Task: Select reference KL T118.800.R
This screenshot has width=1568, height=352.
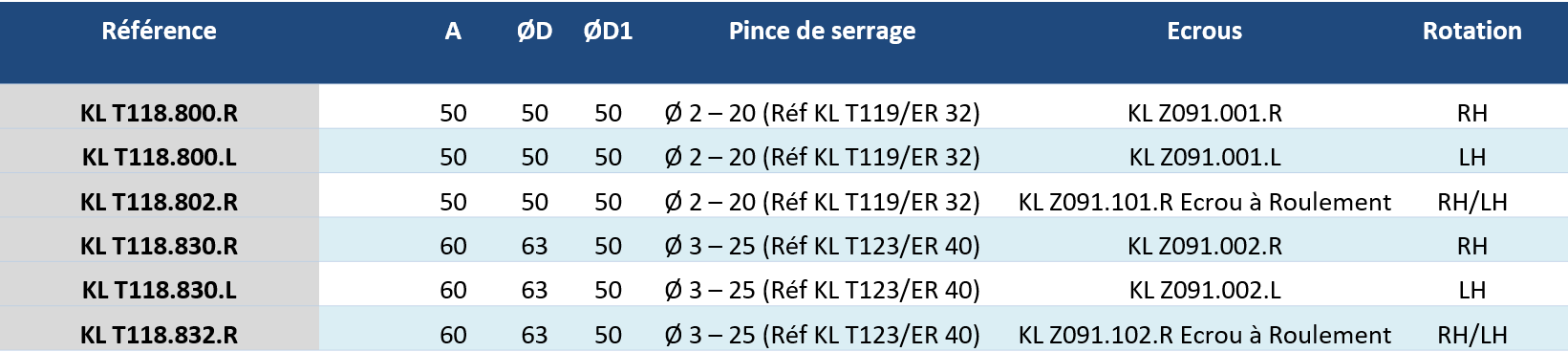Action: [x=159, y=113]
